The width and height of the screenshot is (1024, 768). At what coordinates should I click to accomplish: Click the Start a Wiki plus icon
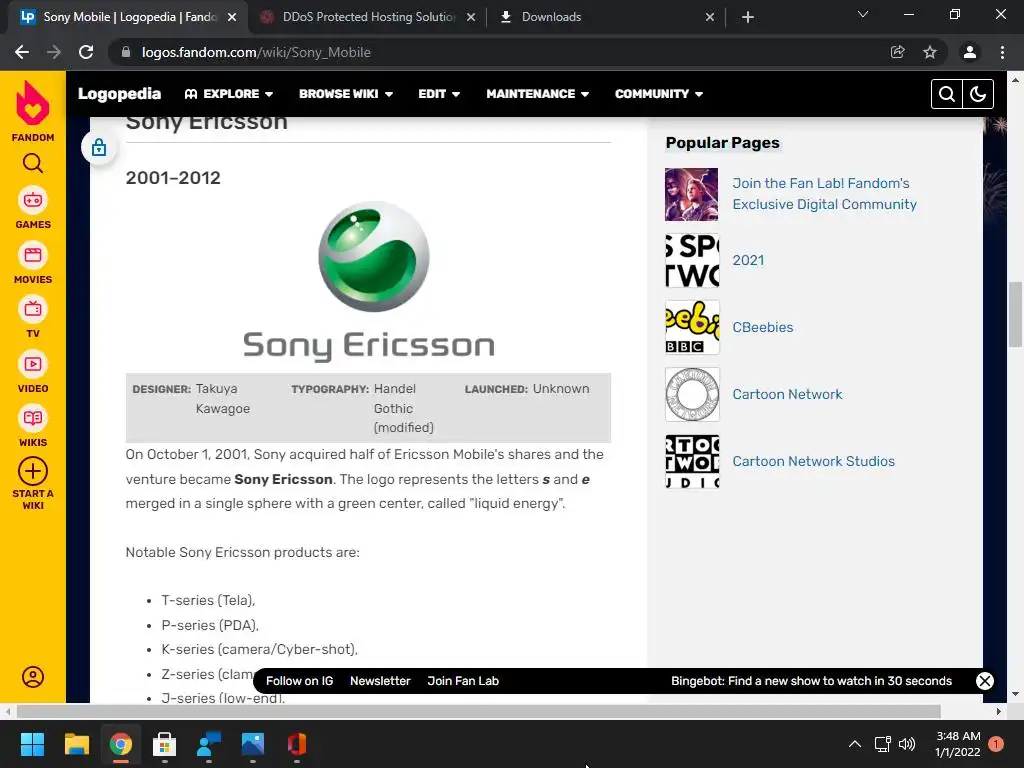[x=33, y=472]
